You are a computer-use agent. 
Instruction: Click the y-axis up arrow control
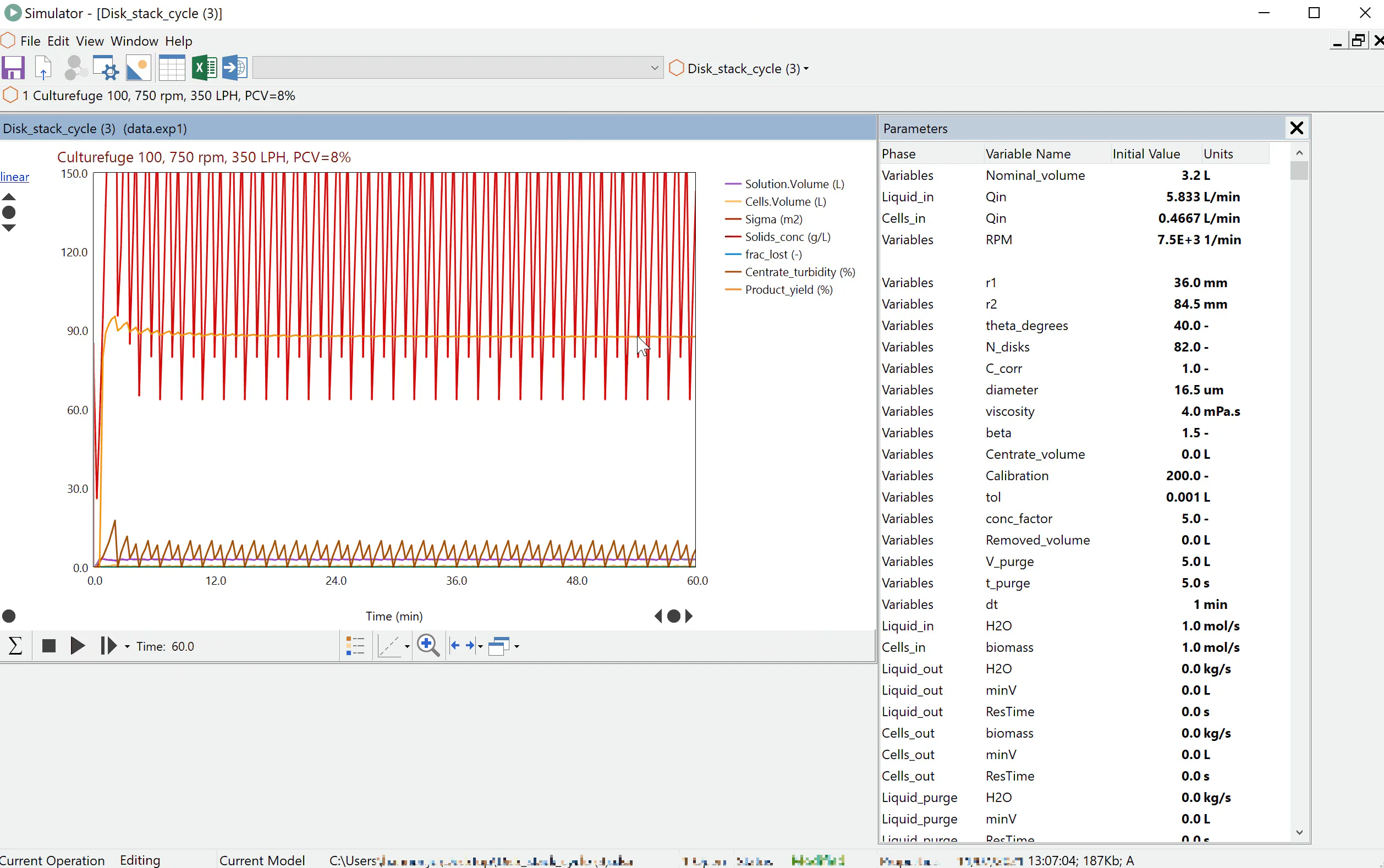click(x=9, y=197)
